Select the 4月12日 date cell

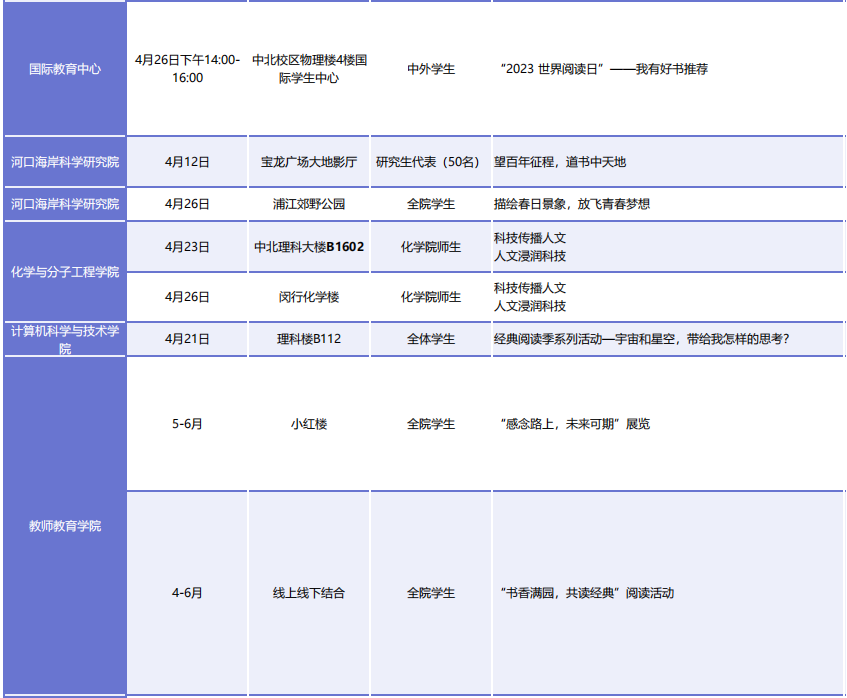coord(187,162)
